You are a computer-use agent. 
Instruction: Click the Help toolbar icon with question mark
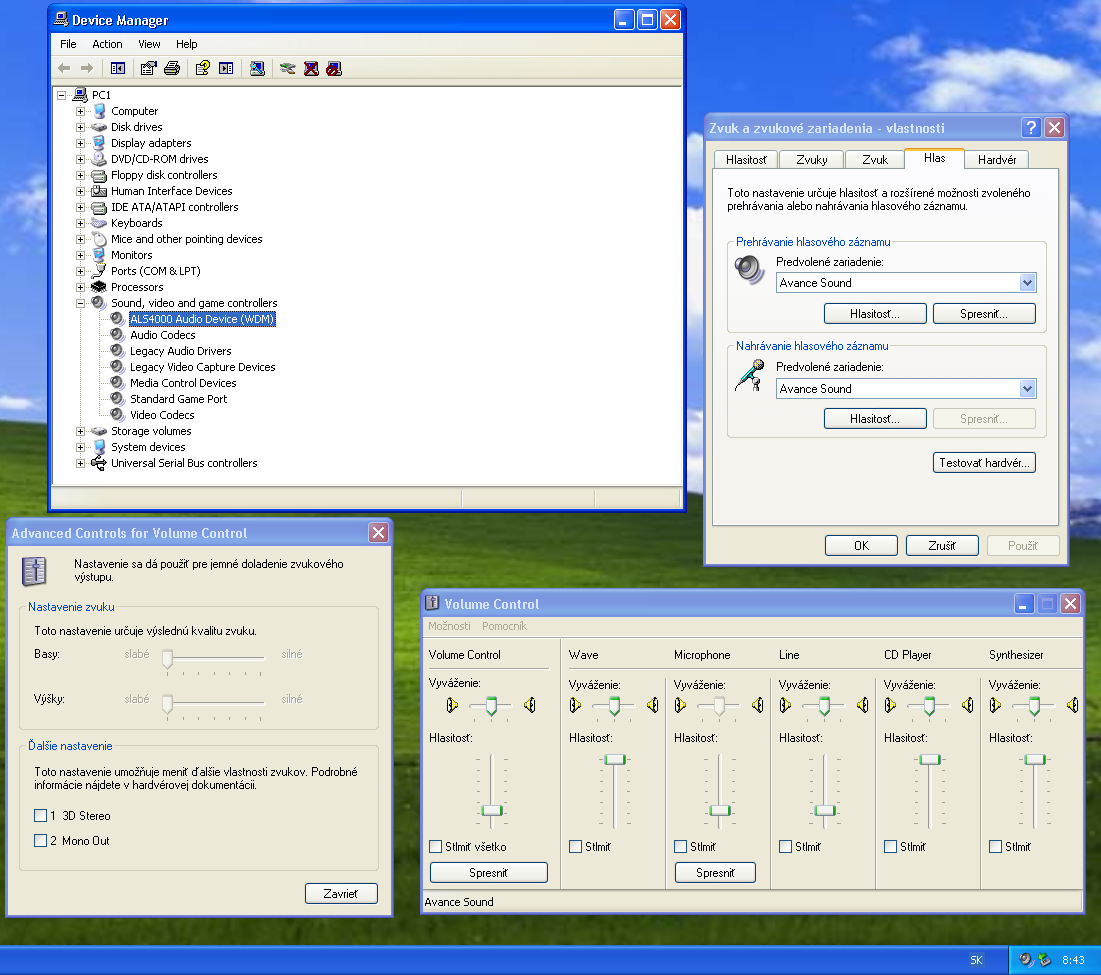(203, 68)
